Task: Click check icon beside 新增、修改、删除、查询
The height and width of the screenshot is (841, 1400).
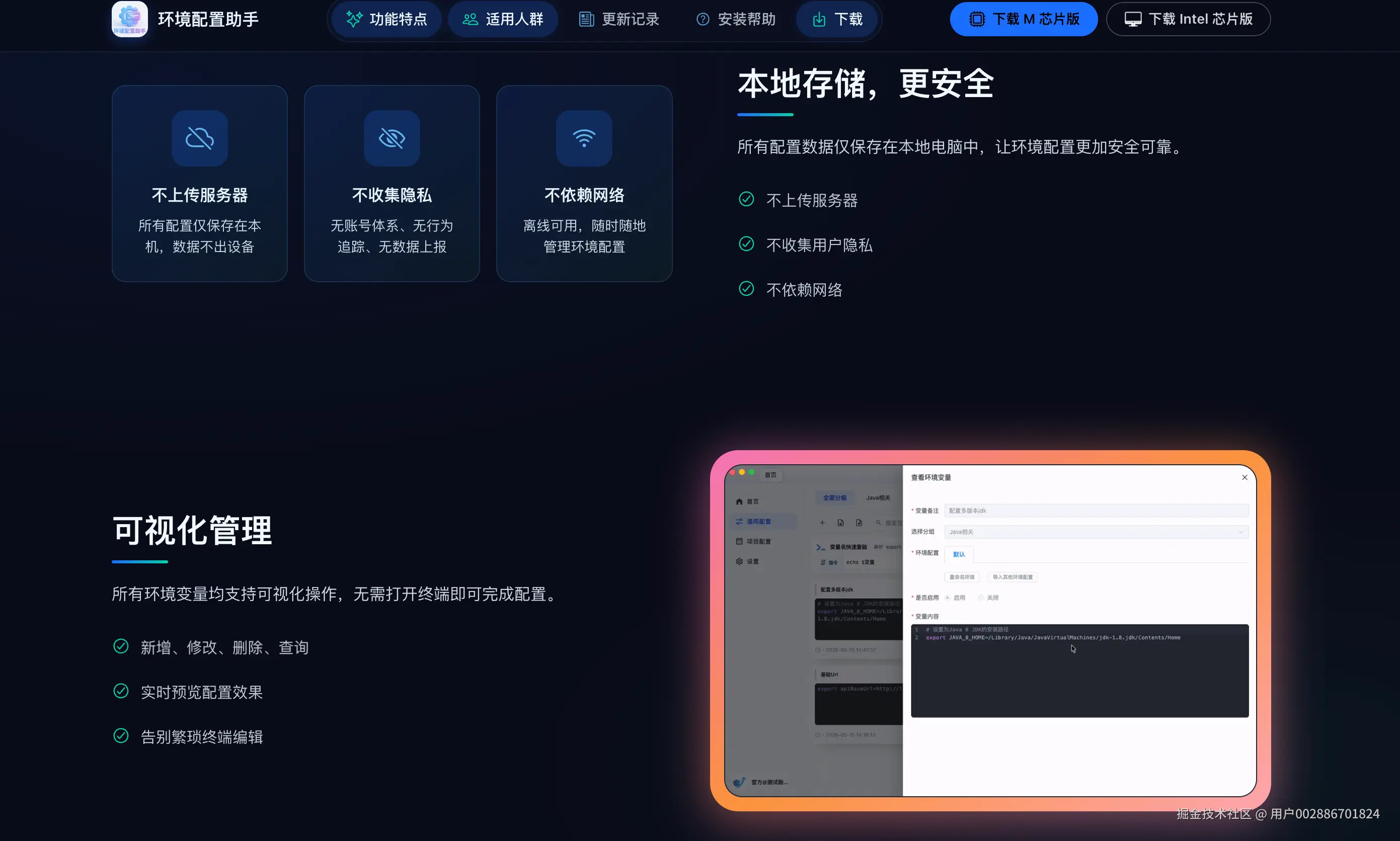Action: tap(121, 647)
